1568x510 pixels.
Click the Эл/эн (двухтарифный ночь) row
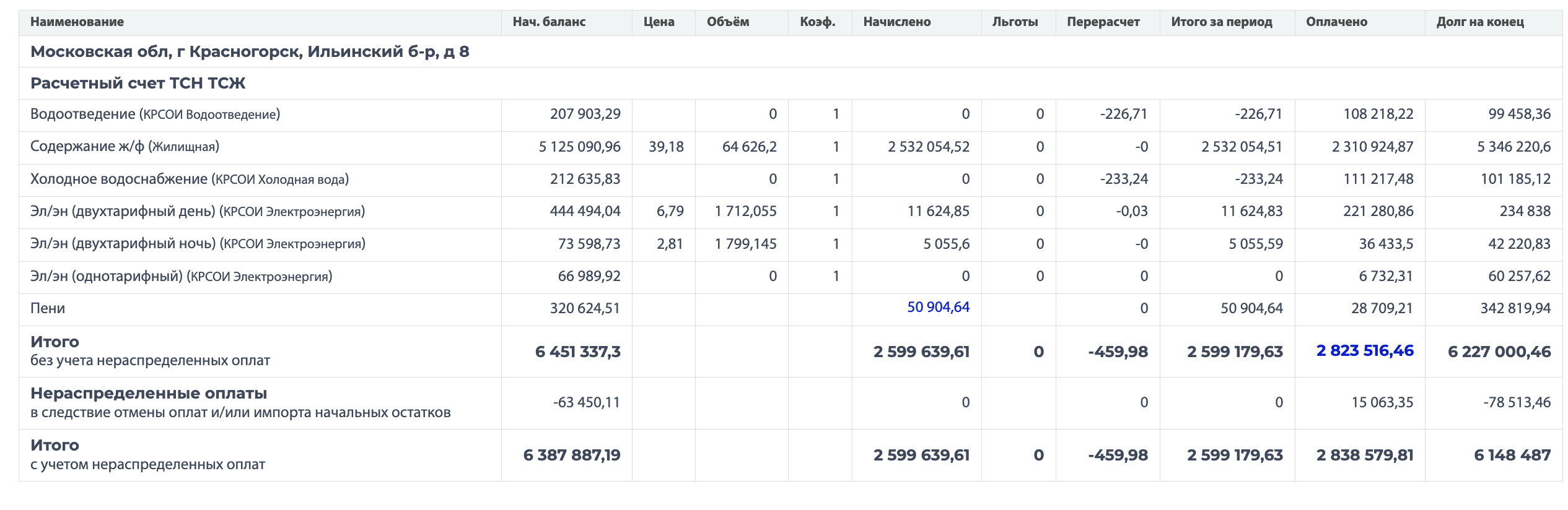click(197, 244)
